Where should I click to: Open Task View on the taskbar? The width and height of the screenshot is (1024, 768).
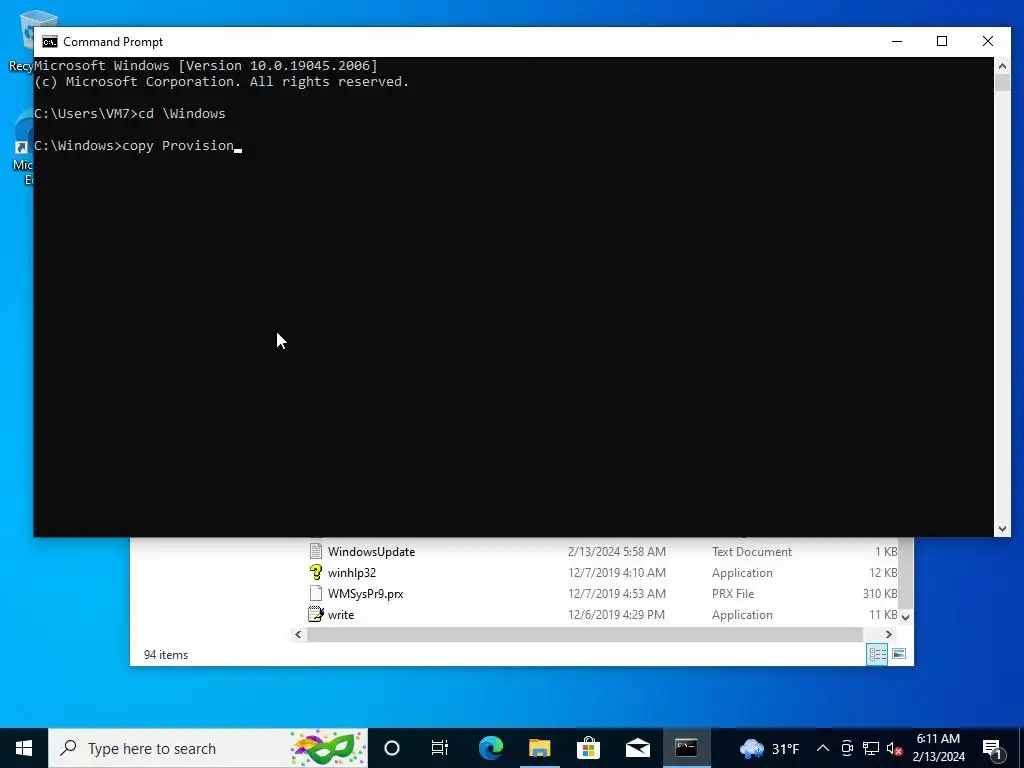click(x=440, y=748)
